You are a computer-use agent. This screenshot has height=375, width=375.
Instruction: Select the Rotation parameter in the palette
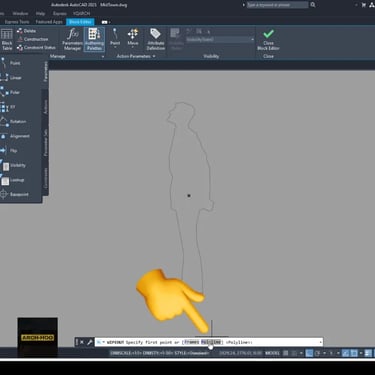point(13,122)
